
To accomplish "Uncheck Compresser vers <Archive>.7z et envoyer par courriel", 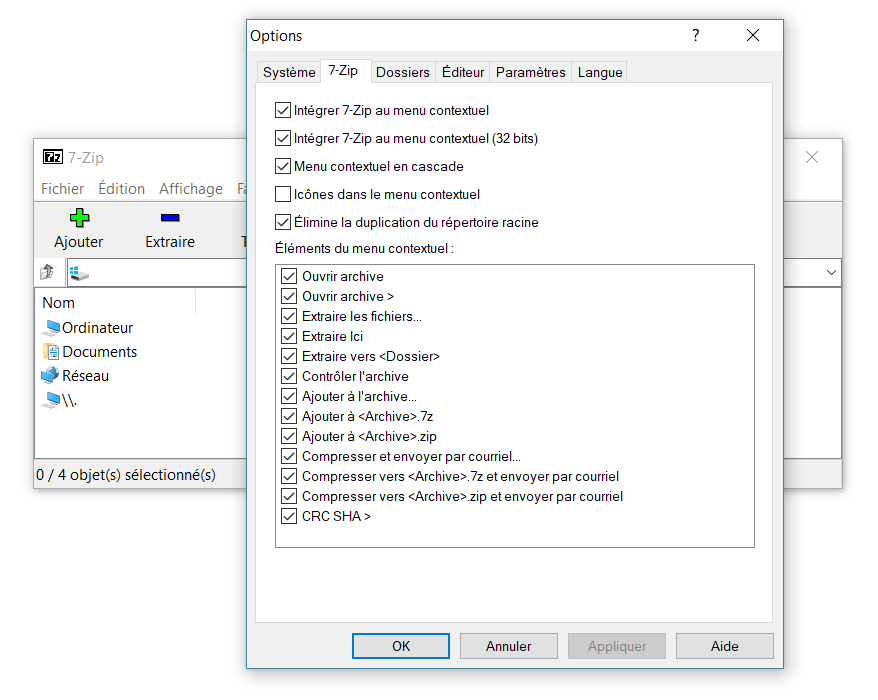I will 289,477.
